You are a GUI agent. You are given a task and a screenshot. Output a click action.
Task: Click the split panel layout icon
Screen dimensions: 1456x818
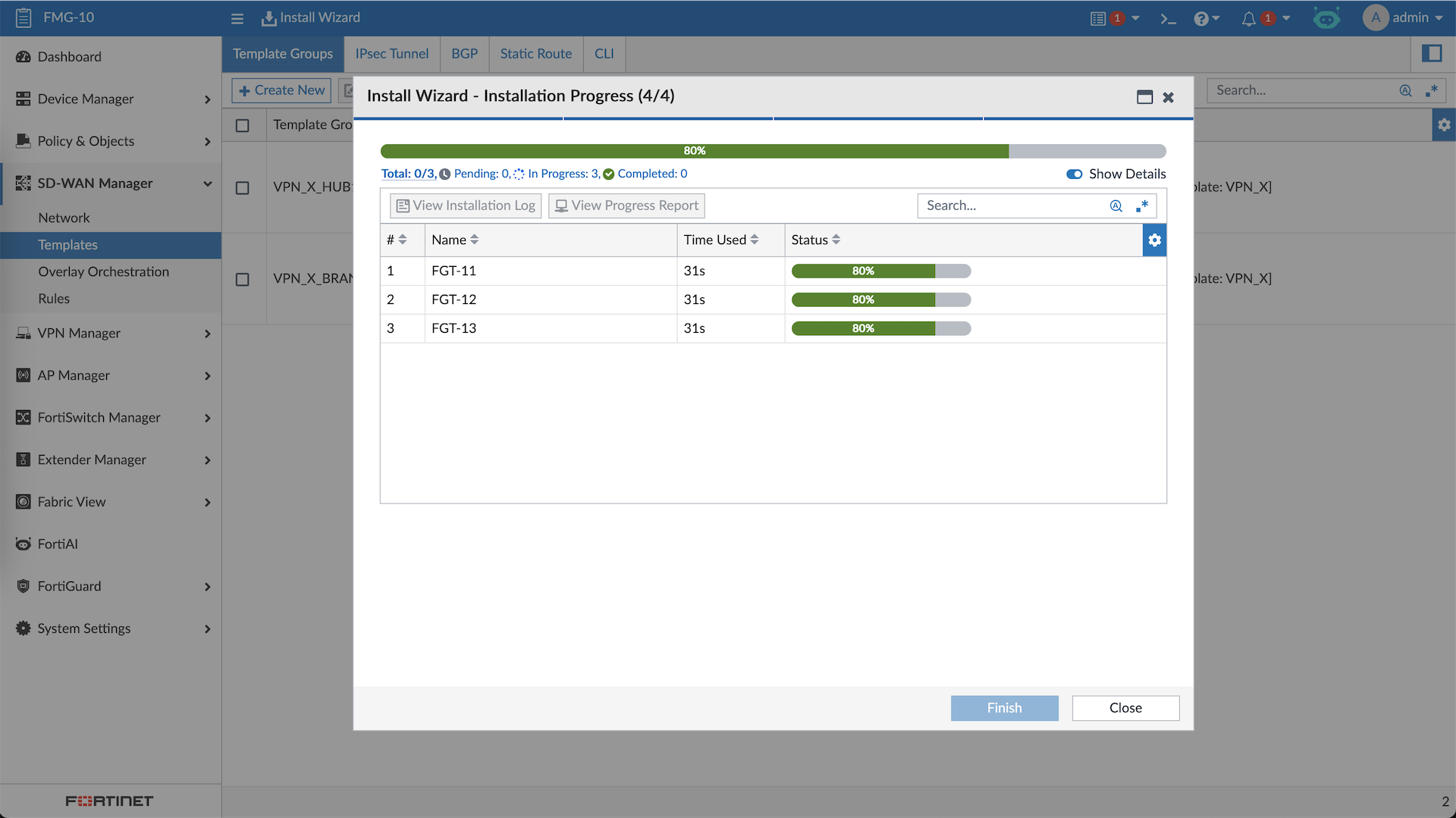[1432, 53]
